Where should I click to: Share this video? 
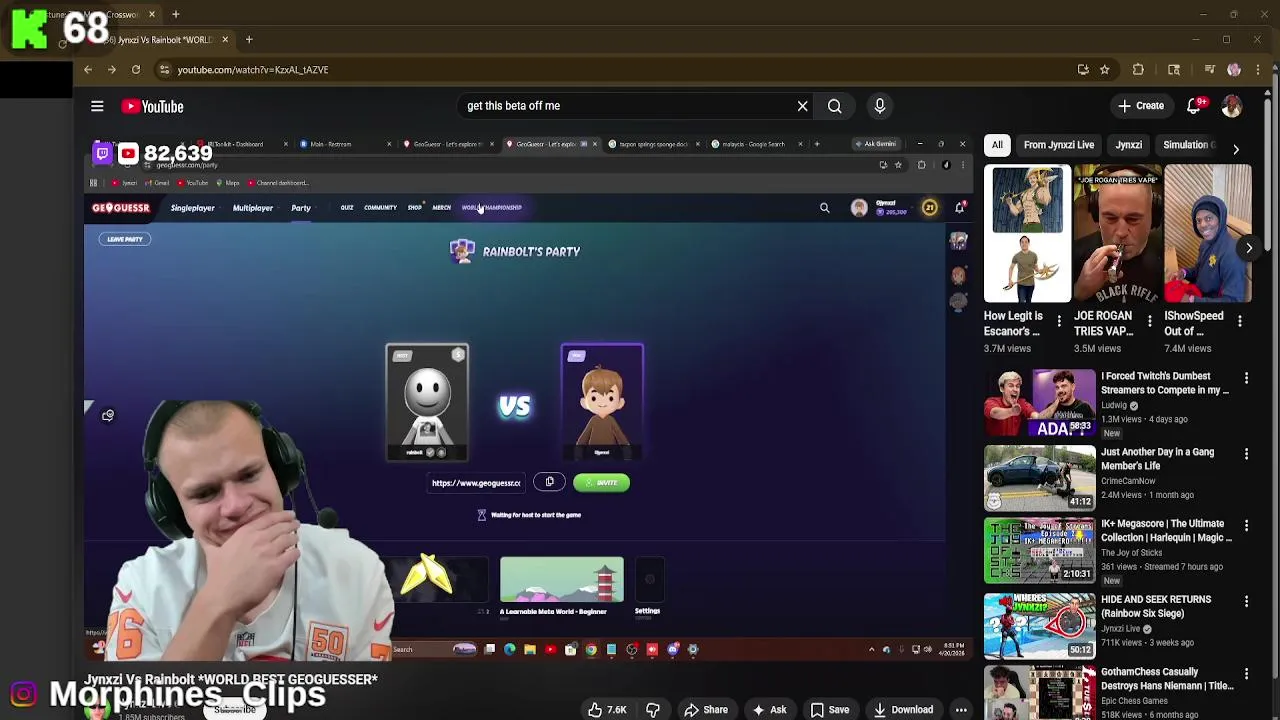[x=705, y=710]
